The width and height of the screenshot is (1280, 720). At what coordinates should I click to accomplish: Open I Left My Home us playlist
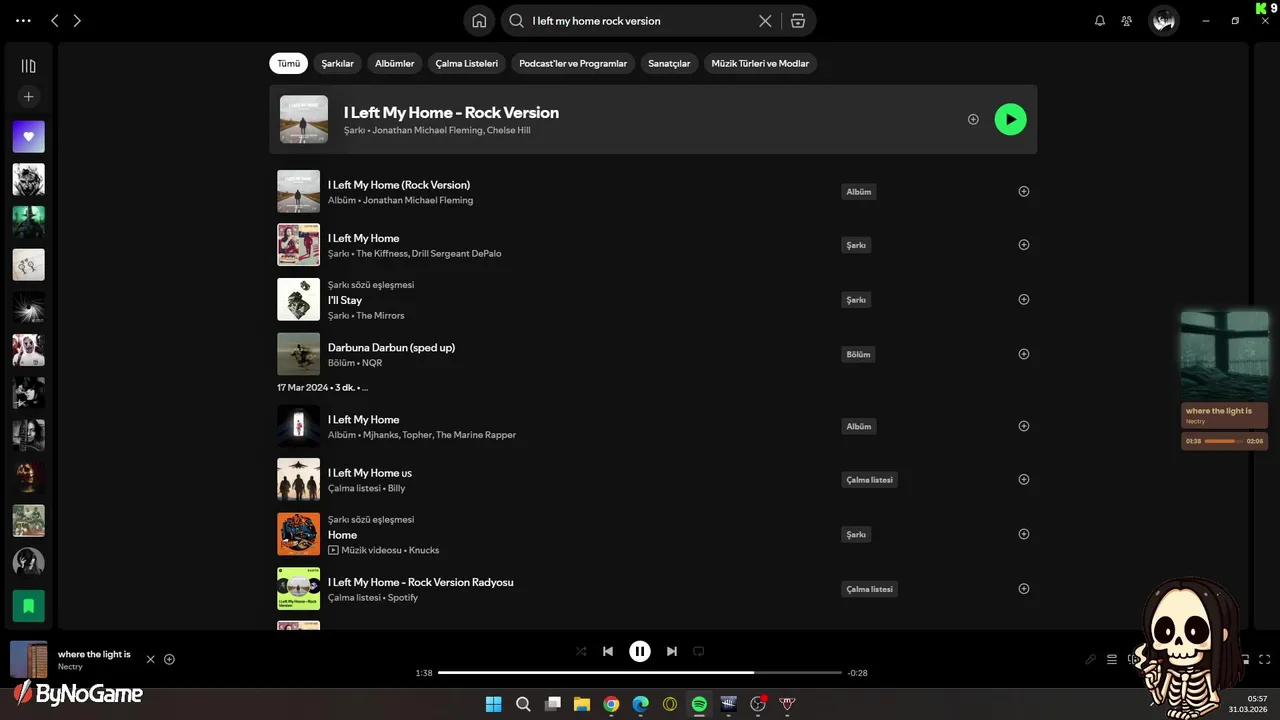pyautogui.click(x=370, y=473)
